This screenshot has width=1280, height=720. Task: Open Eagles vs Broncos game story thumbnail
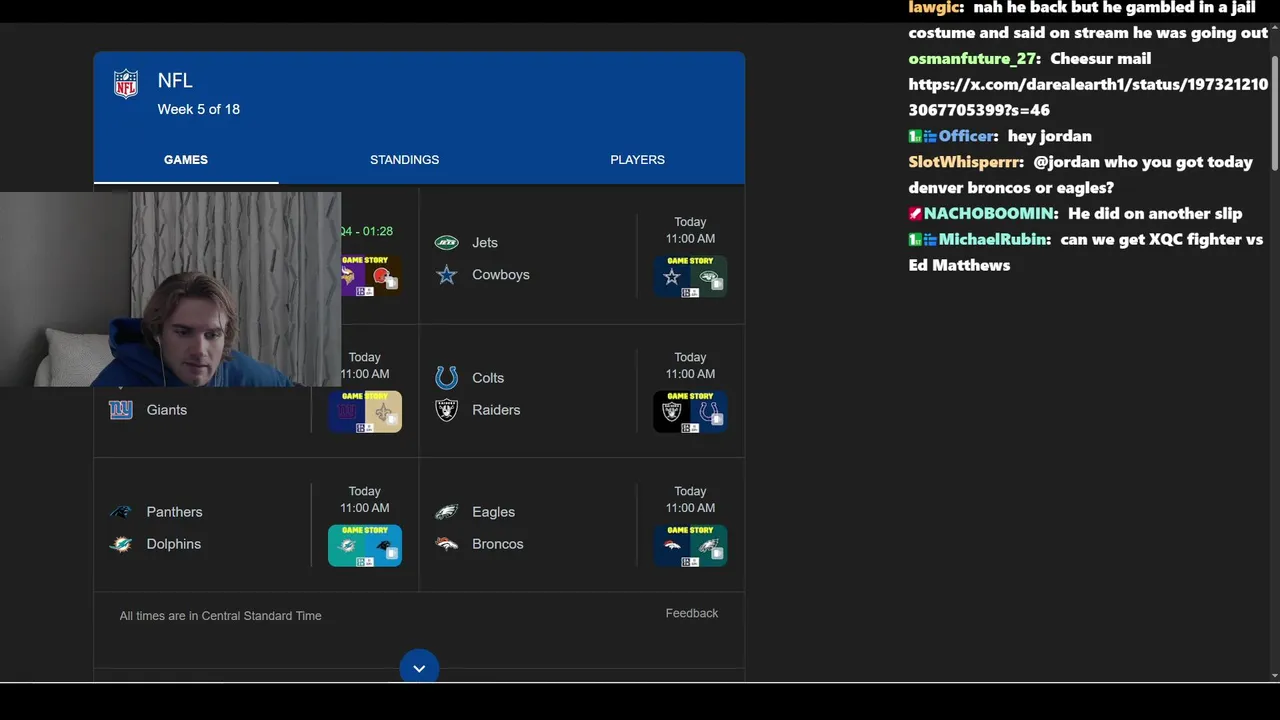tap(690, 545)
